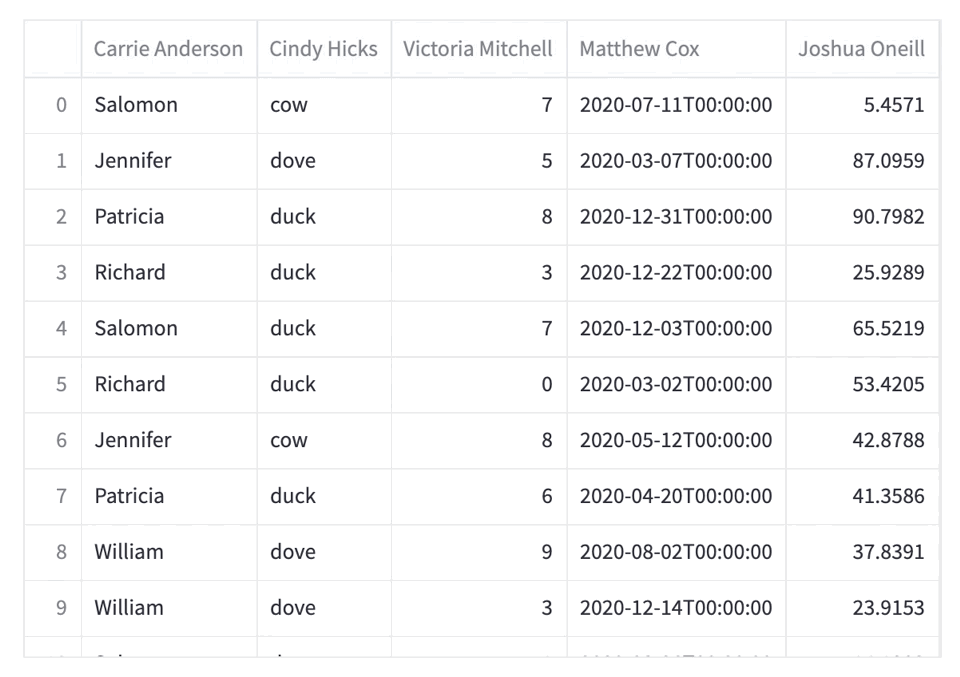Screen dimensions: 960x677
Task: Click the Matthew Cox column header
Action: coord(677,49)
